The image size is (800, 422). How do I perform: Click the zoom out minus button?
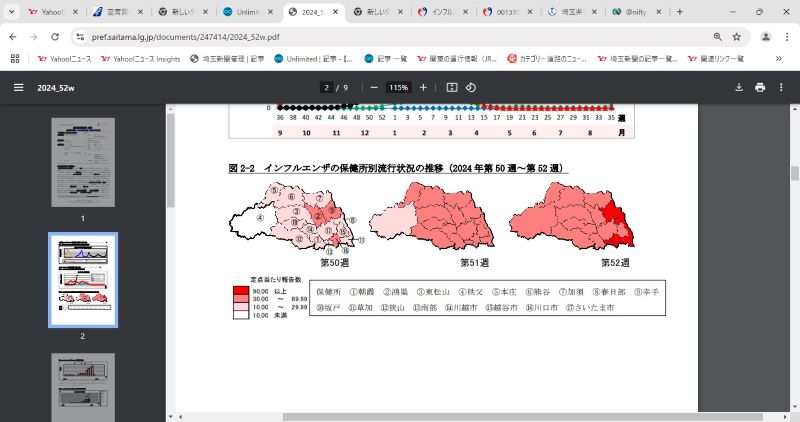[x=374, y=87]
